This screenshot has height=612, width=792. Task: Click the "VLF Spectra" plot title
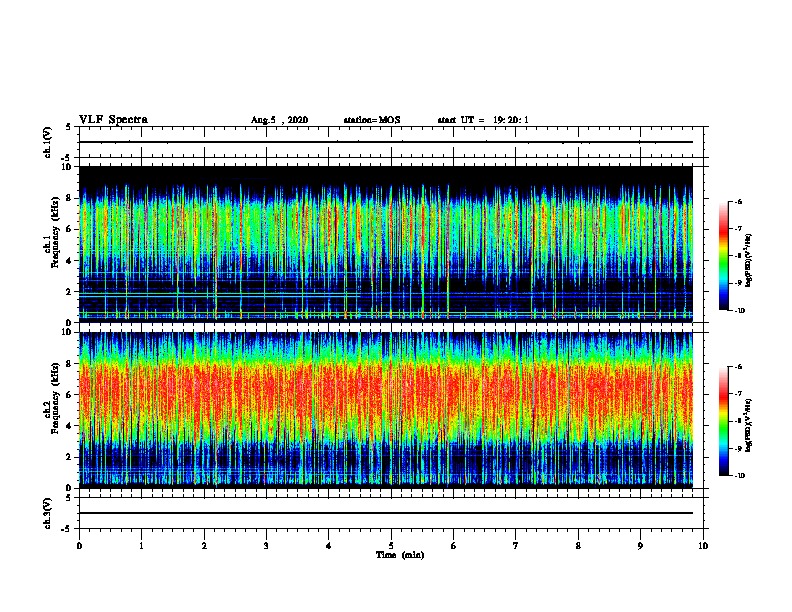point(113,120)
